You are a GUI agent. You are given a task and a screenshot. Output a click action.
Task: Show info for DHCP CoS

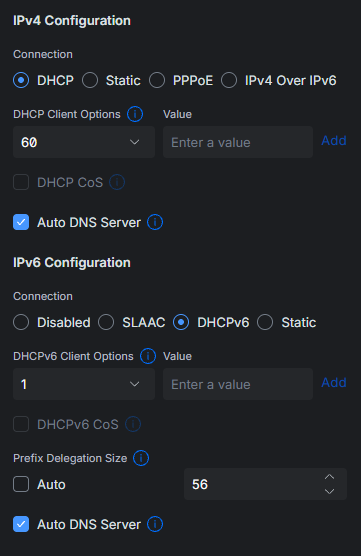click(117, 182)
